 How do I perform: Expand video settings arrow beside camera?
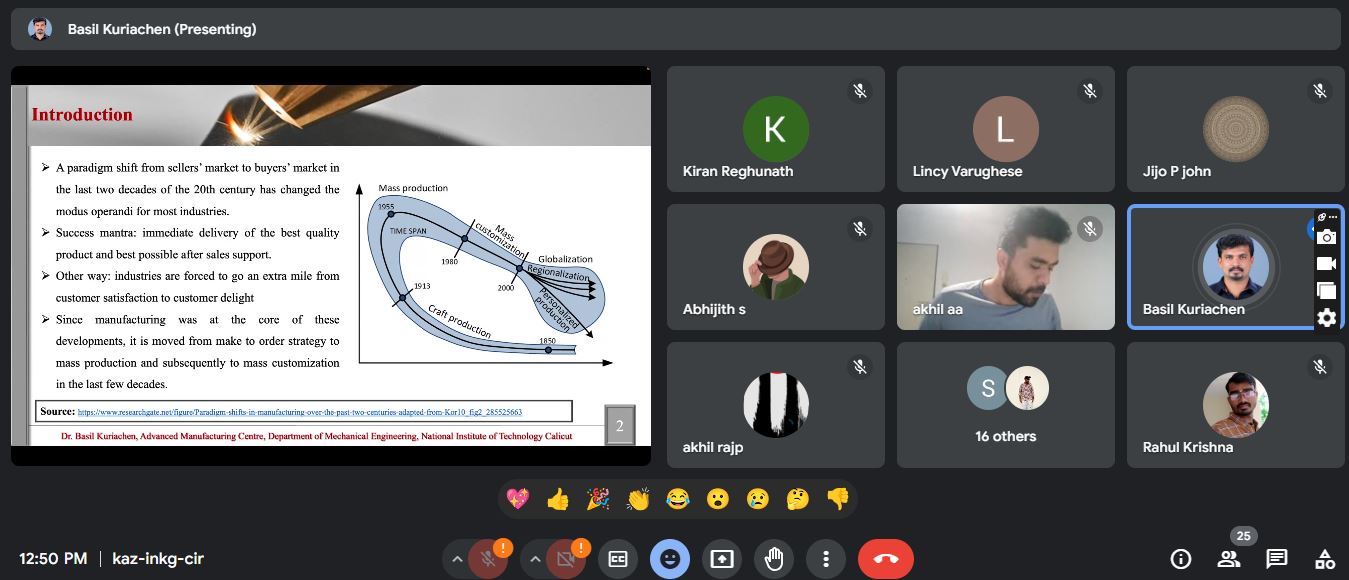click(534, 559)
